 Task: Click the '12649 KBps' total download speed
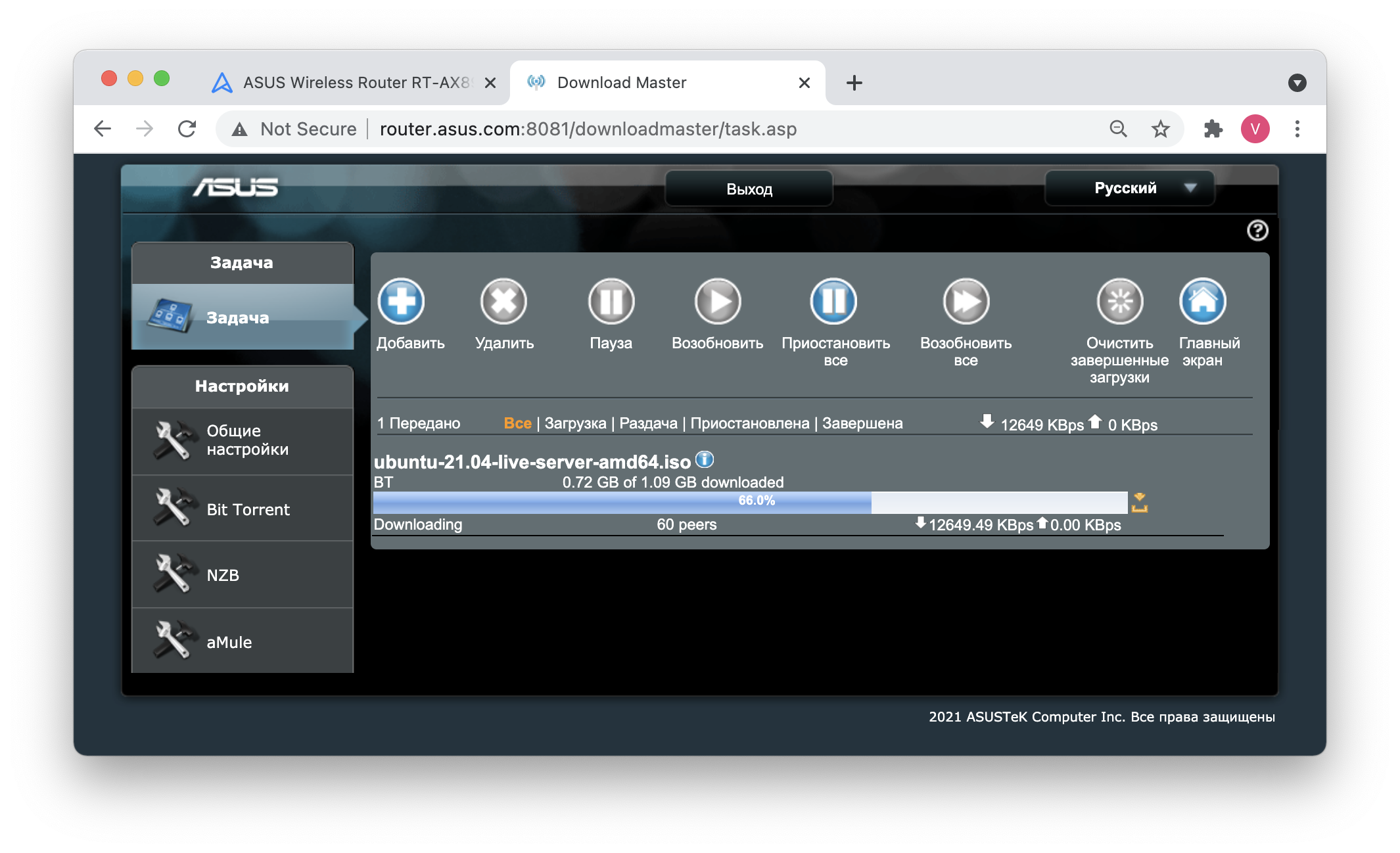(x=1042, y=425)
